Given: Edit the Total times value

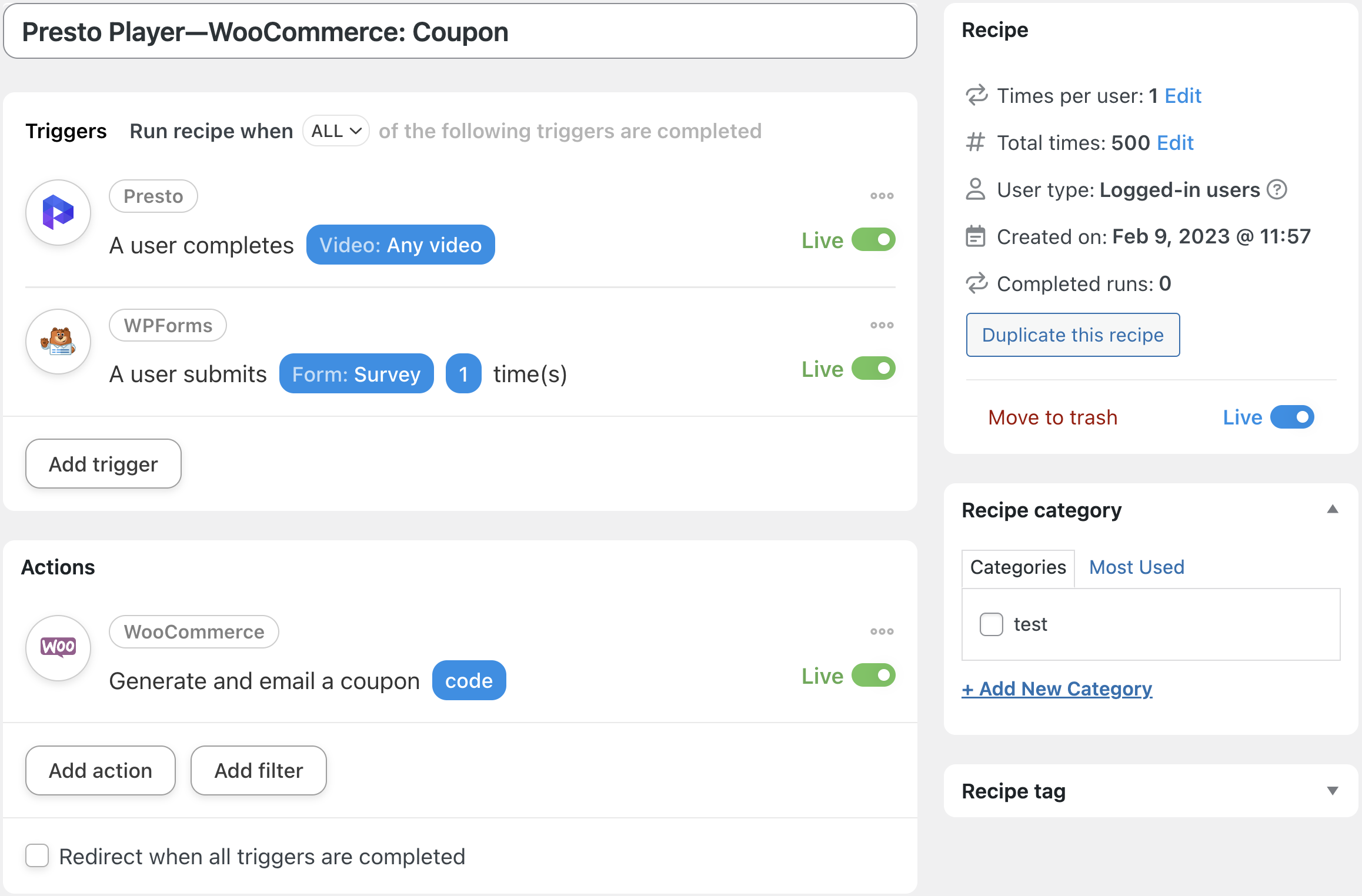Looking at the screenshot, I should click(1175, 143).
